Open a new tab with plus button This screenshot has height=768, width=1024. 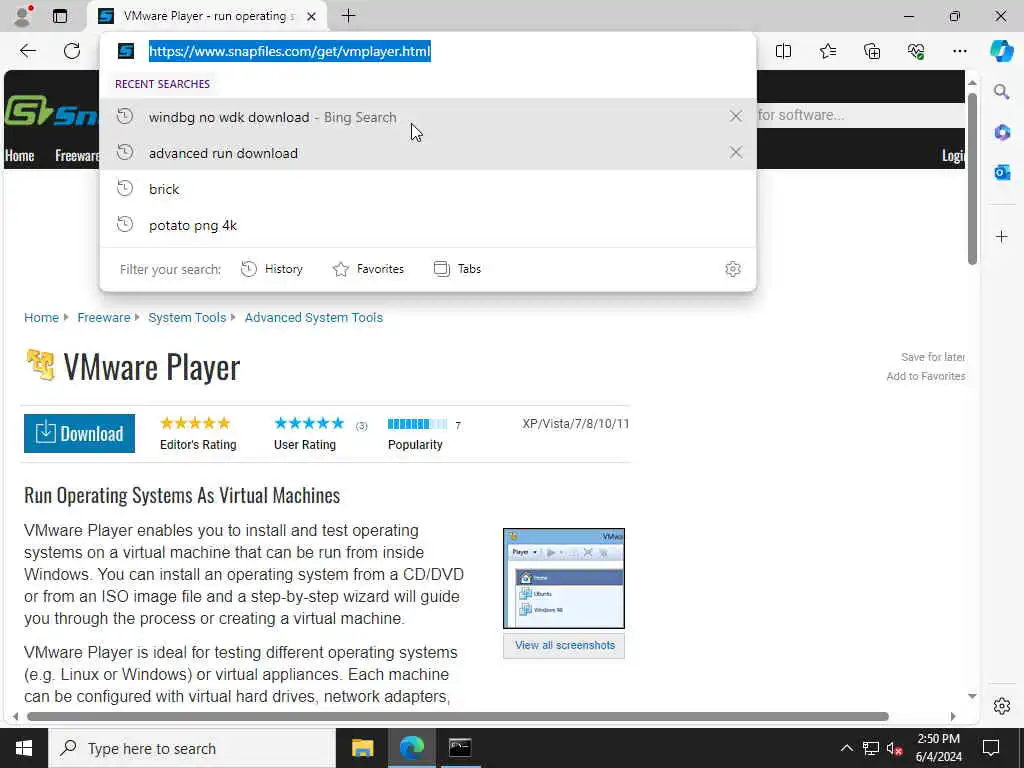point(349,16)
